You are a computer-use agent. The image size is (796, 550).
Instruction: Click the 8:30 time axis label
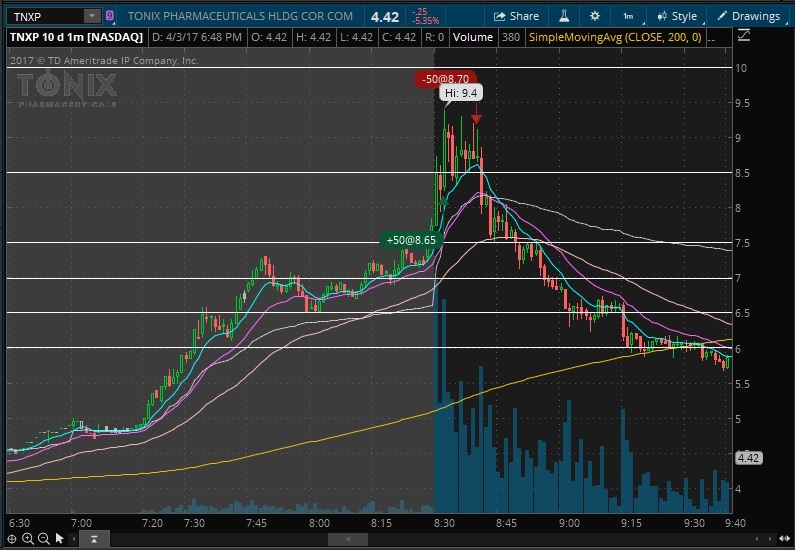coord(444,523)
